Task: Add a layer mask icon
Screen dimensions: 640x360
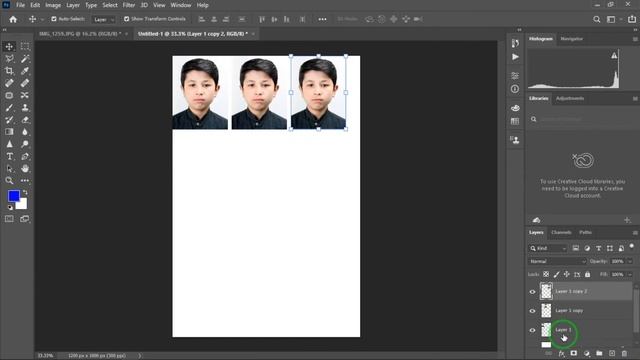Action: (x=574, y=353)
